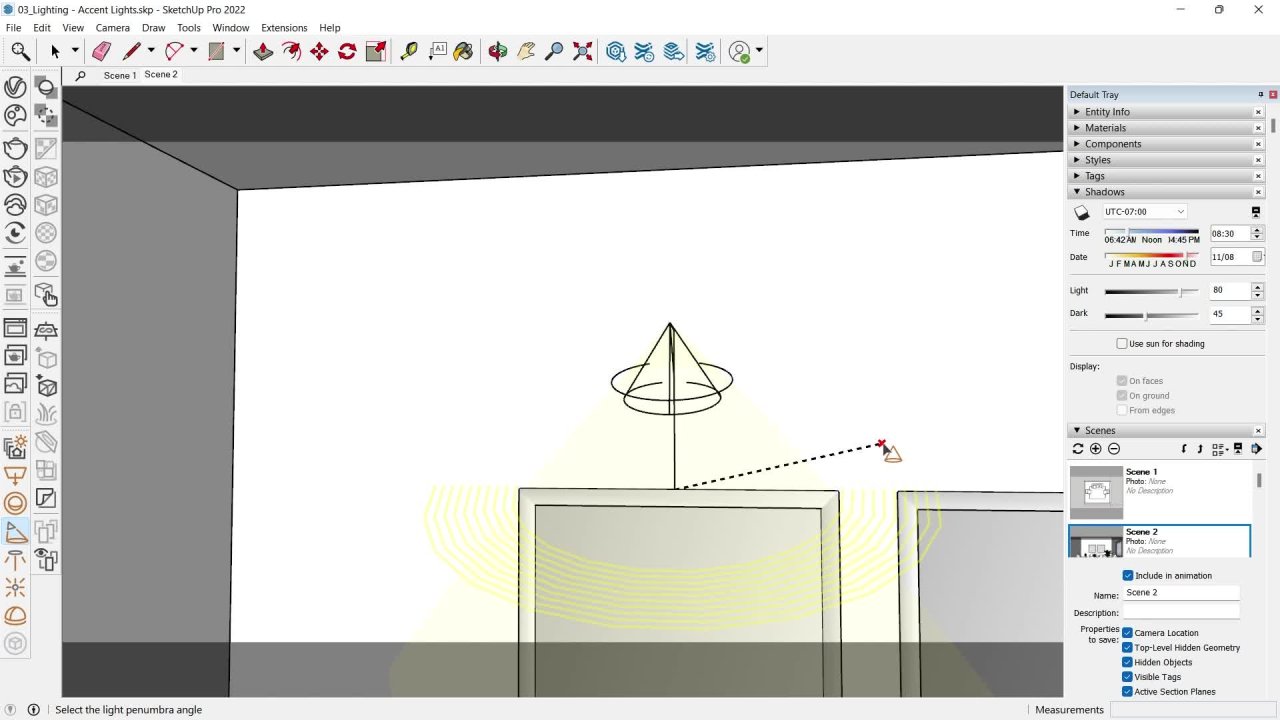Image resolution: width=1280 pixels, height=720 pixels.
Task: Collapse the Shadows panel
Action: pyautogui.click(x=1104, y=192)
